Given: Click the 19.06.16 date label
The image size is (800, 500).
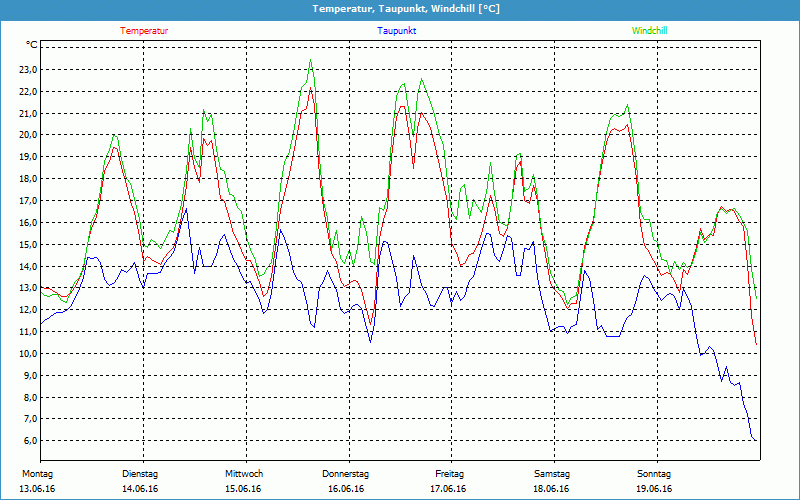Looking at the screenshot, I should [x=654, y=489].
